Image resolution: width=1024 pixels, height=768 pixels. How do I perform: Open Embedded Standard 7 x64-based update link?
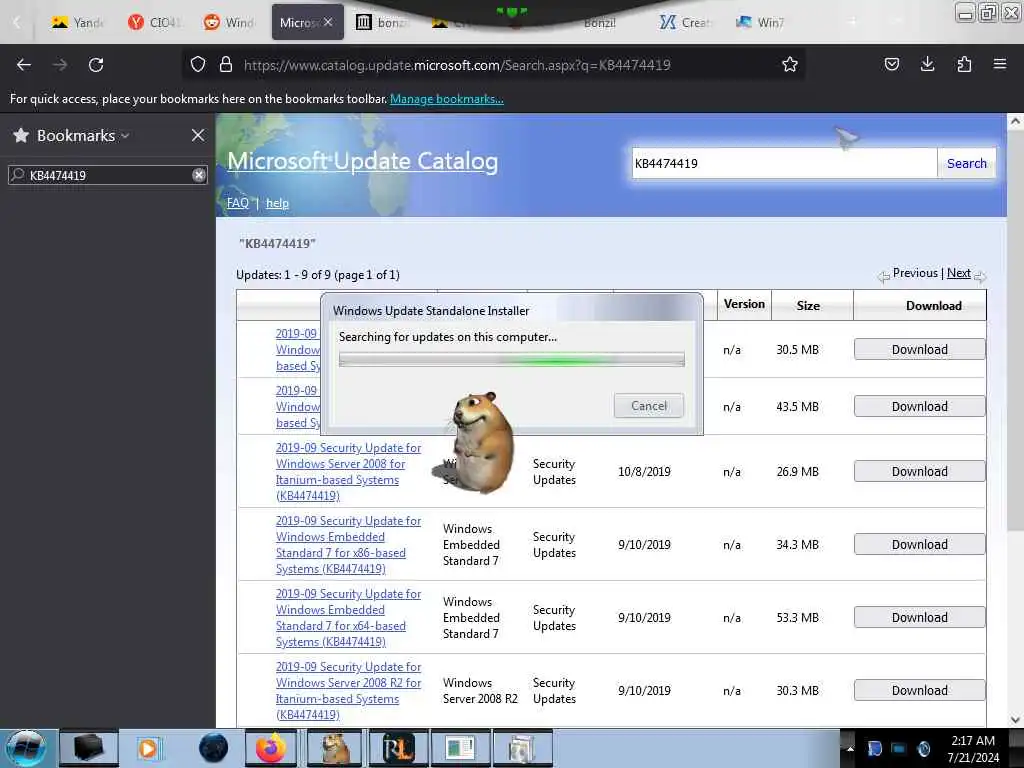pyautogui.click(x=348, y=618)
